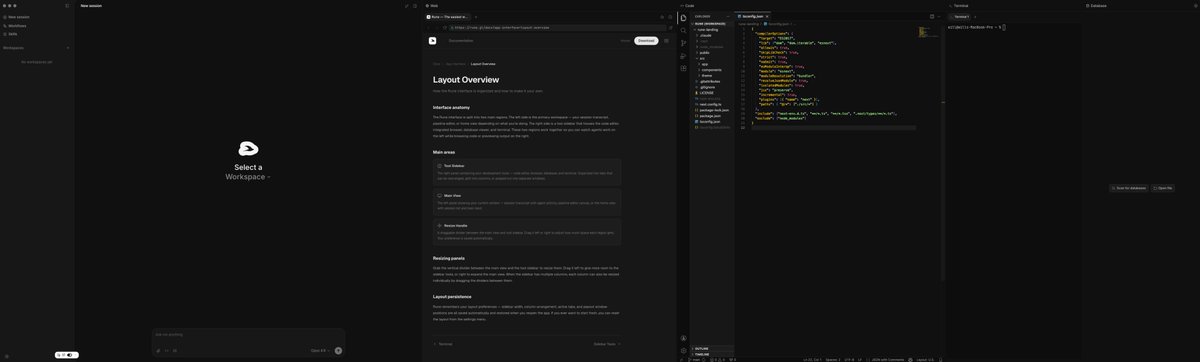Focus the 'Ask me anything' input field
The width and height of the screenshot is (1200, 362).
coord(248,334)
